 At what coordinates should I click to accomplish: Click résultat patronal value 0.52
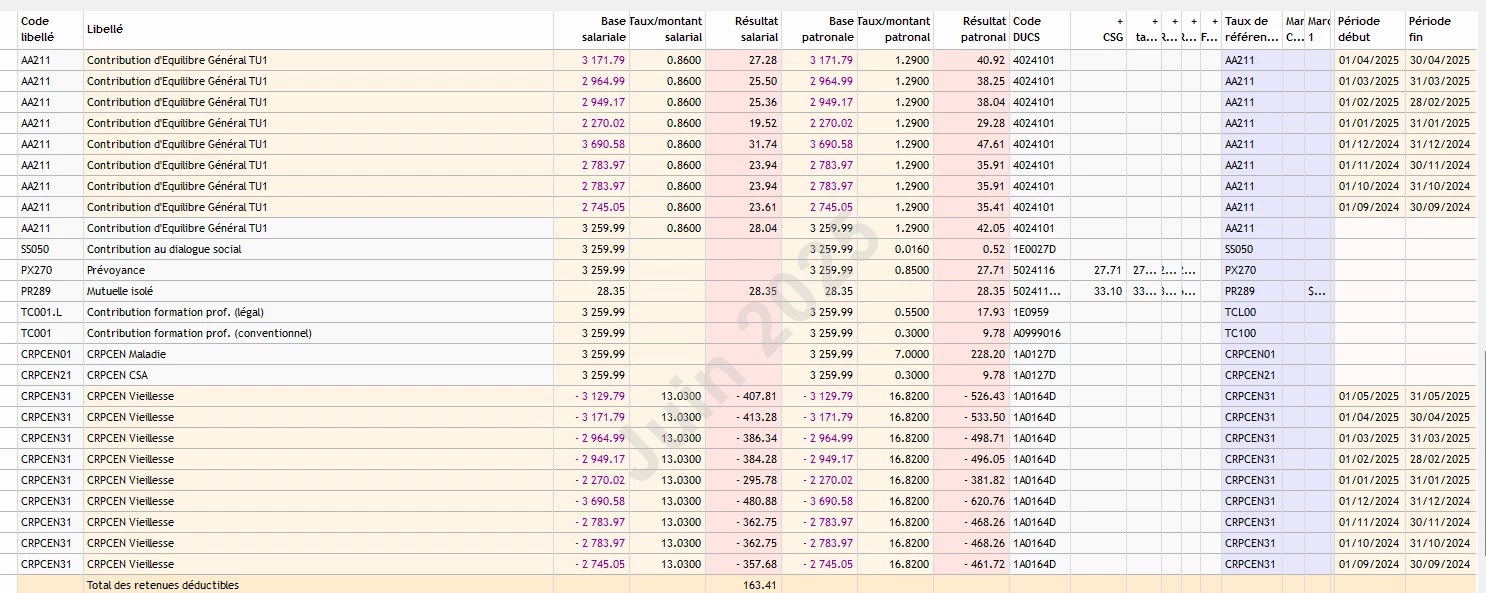click(x=994, y=249)
